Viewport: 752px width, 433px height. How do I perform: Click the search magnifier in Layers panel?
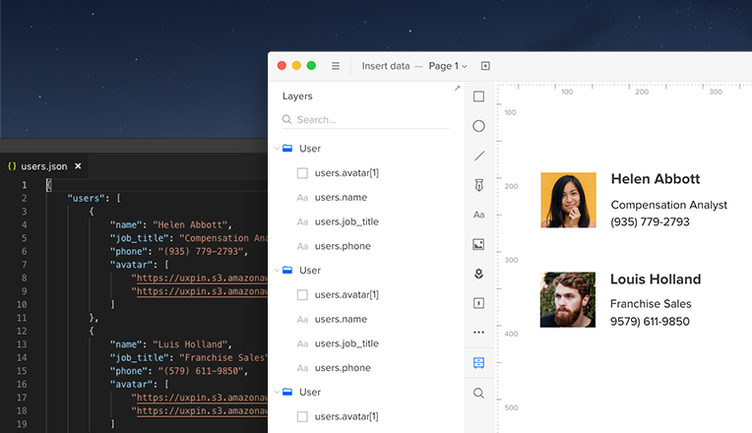(287, 119)
